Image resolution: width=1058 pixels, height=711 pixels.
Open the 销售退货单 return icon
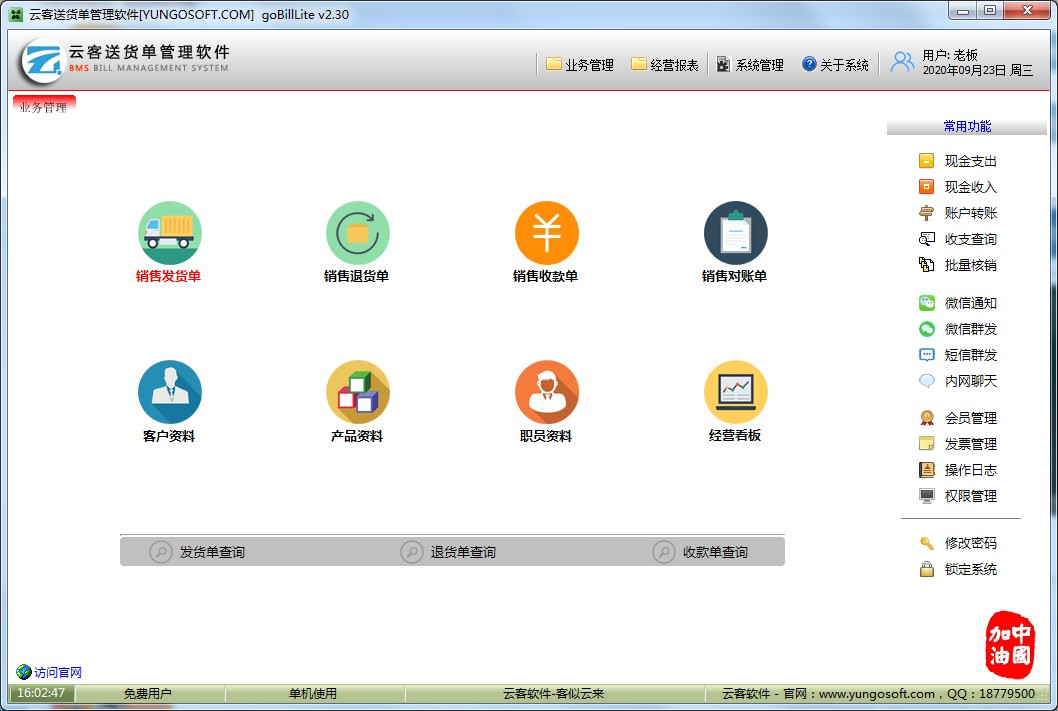point(357,233)
